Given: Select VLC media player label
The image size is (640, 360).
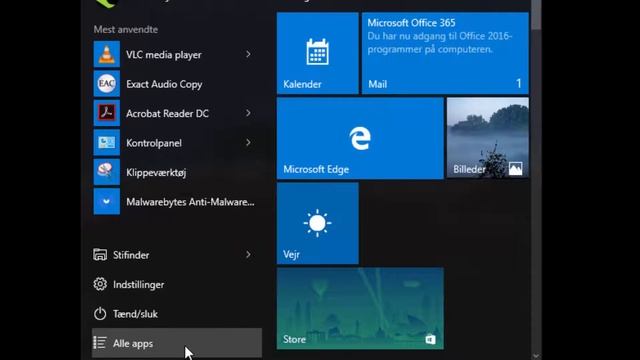Looking at the screenshot, I should click(164, 55).
